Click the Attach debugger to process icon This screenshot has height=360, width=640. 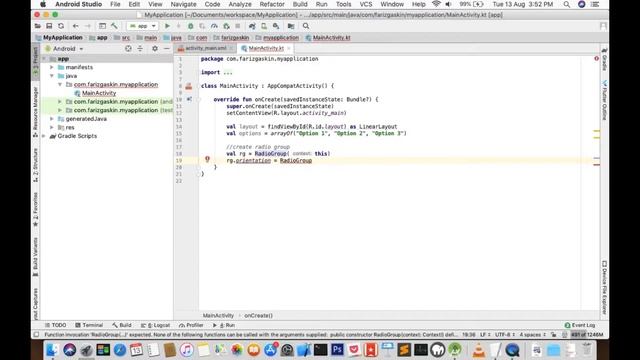point(226,26)
